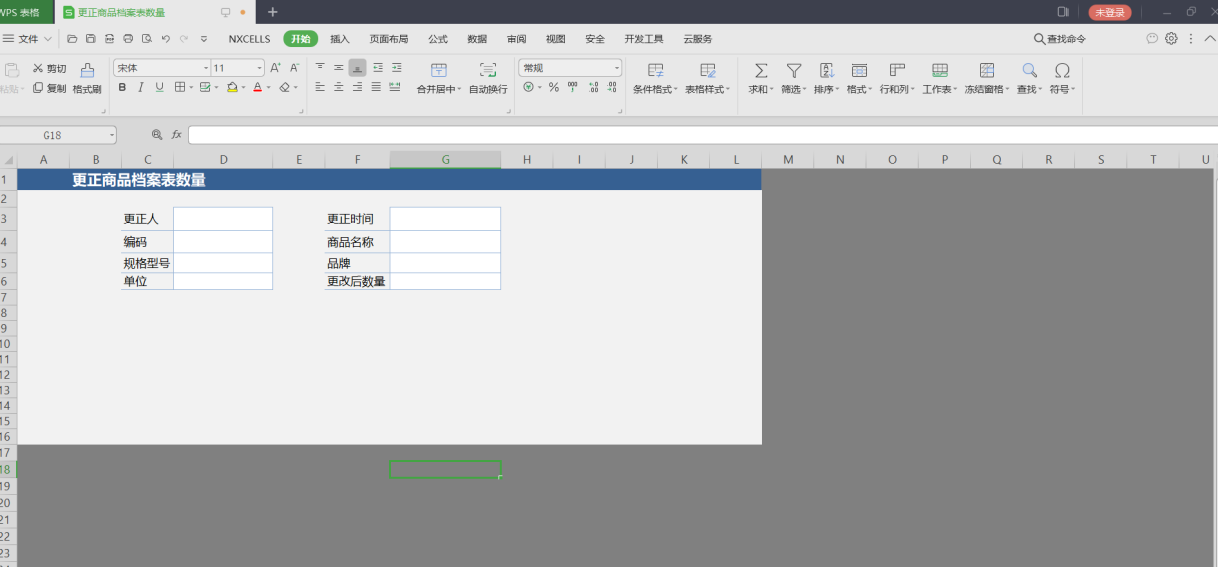Switch to the 插入 ribbon tab

(x=340, y=39)
